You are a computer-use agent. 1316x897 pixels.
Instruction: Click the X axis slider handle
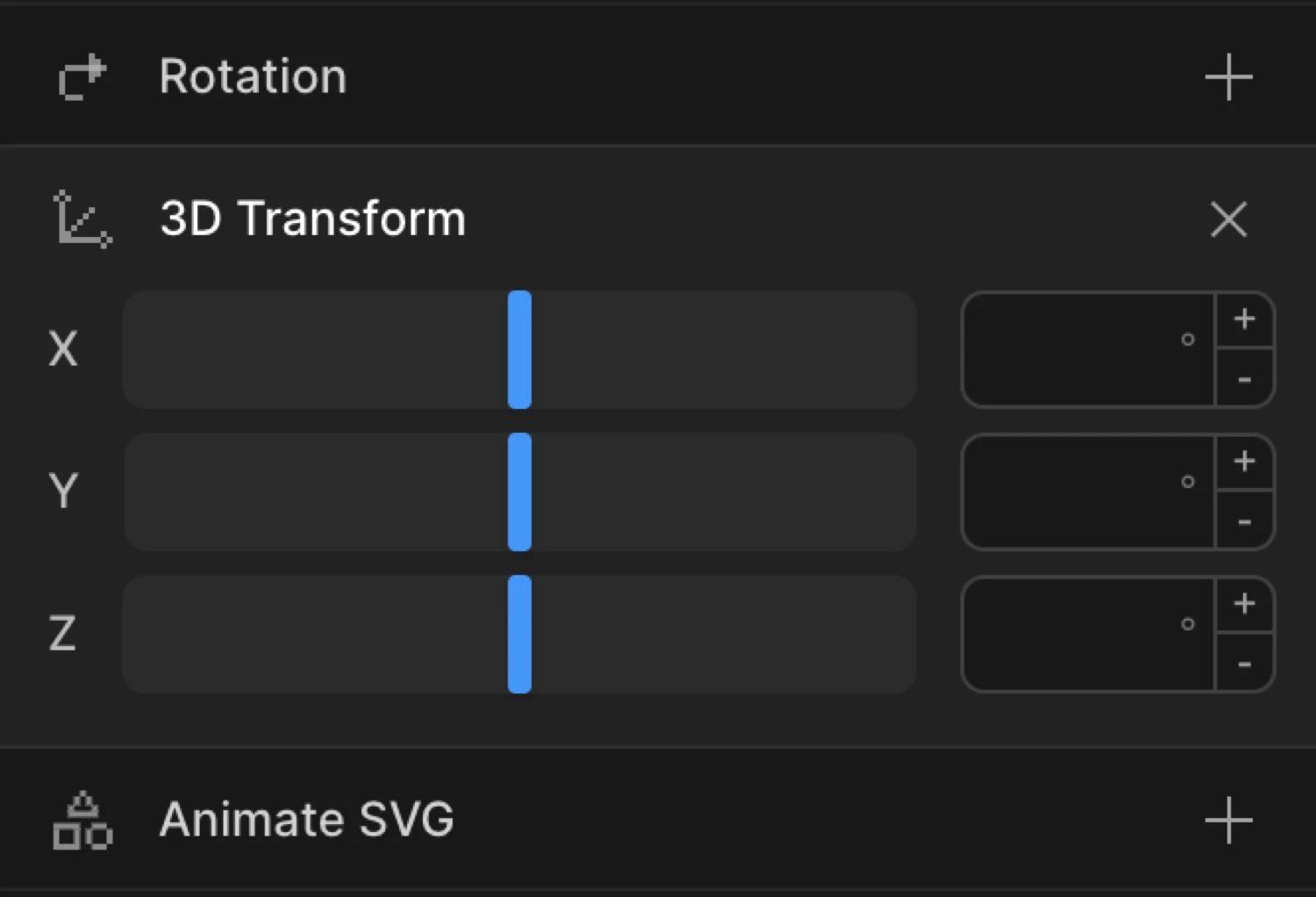(519, 349)
